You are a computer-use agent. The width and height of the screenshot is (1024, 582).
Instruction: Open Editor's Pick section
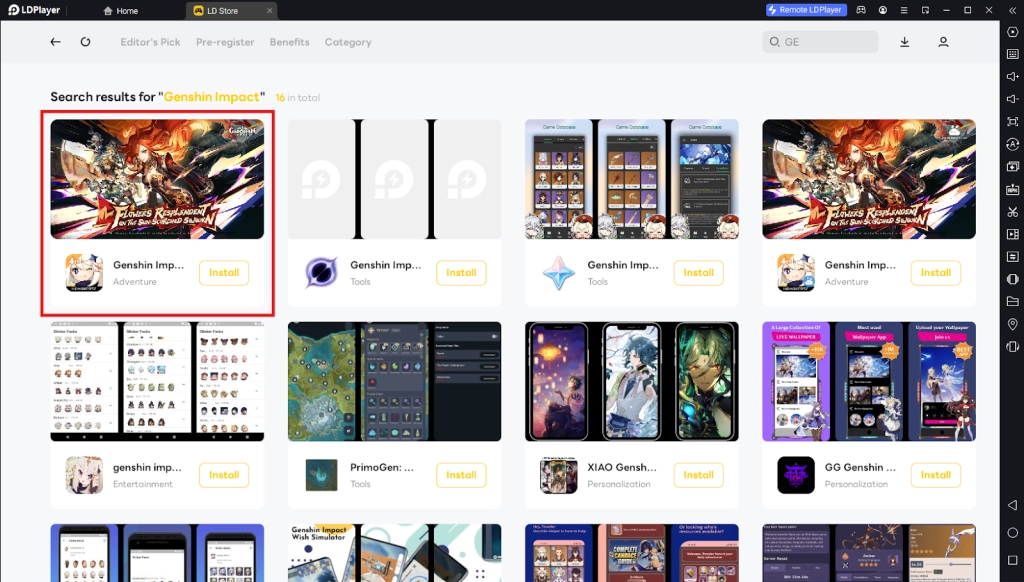tap(150, 42)
